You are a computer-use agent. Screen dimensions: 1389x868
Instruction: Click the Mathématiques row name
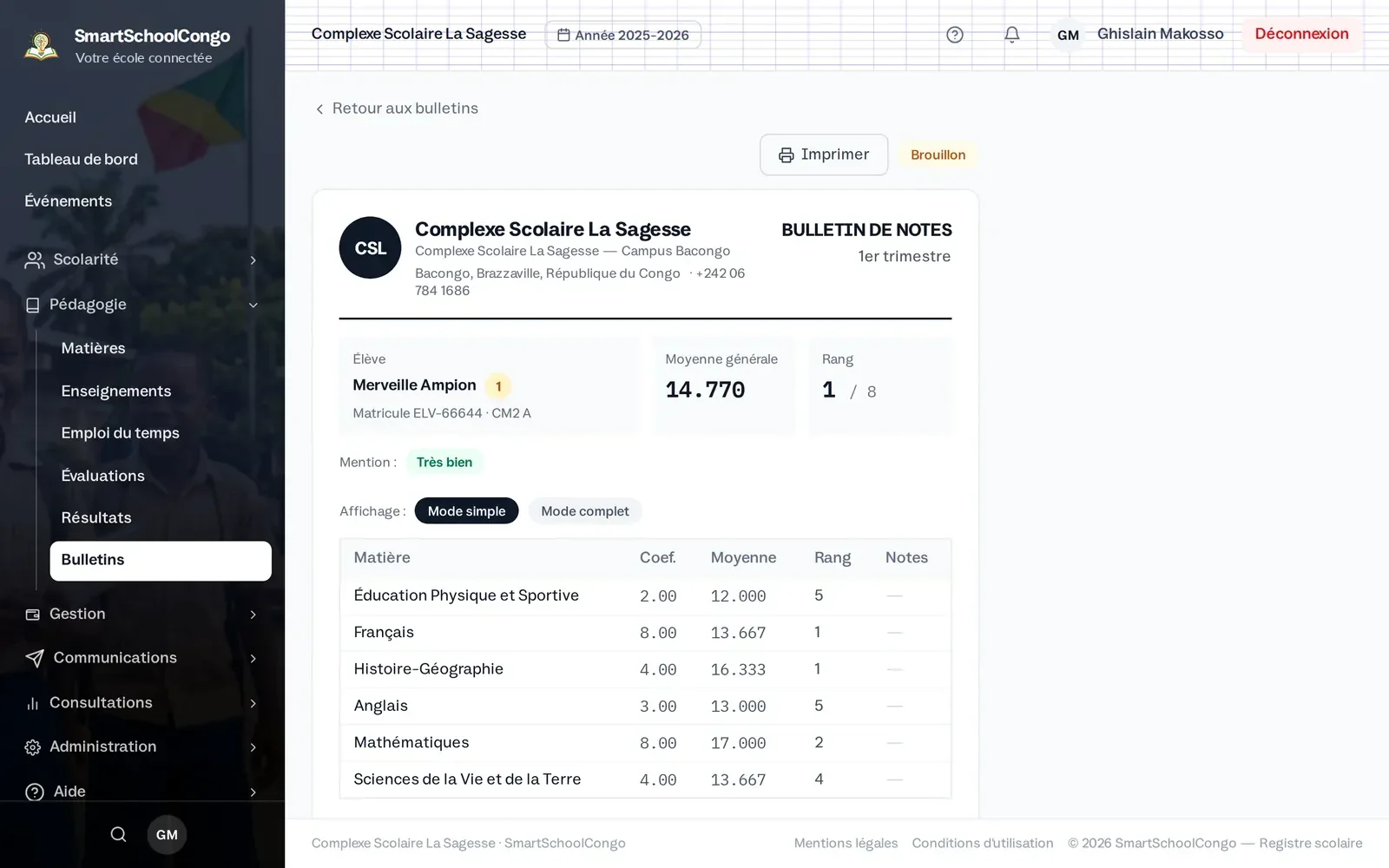tap(411, 742)
